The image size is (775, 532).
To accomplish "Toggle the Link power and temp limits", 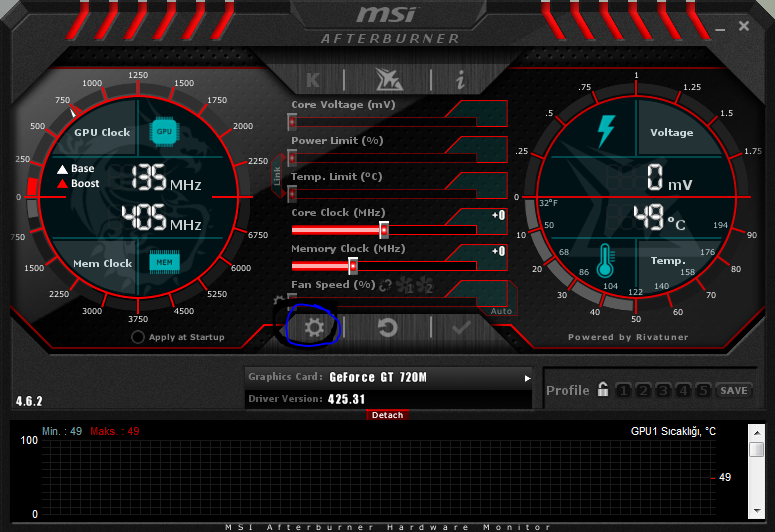I will tap(277, 177).
